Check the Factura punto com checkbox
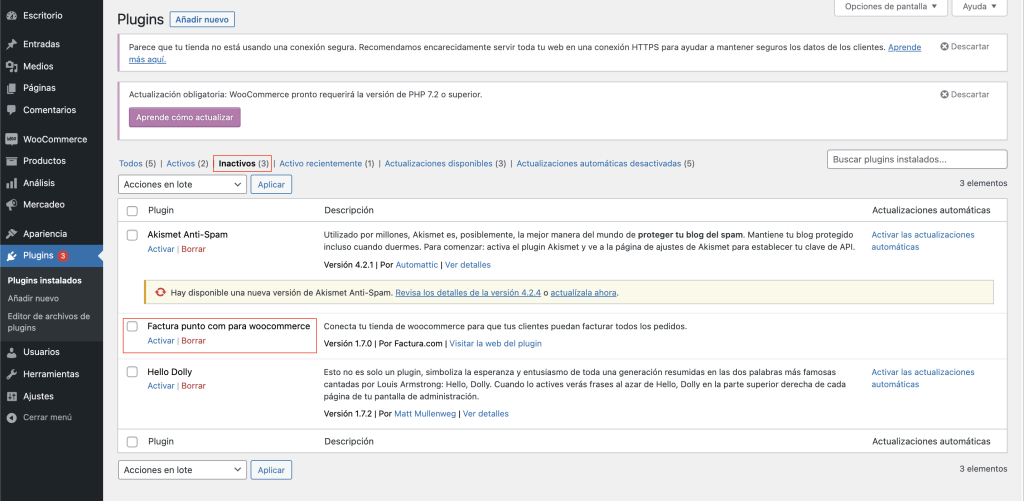 pyautogui.click(x=132, y=326)
